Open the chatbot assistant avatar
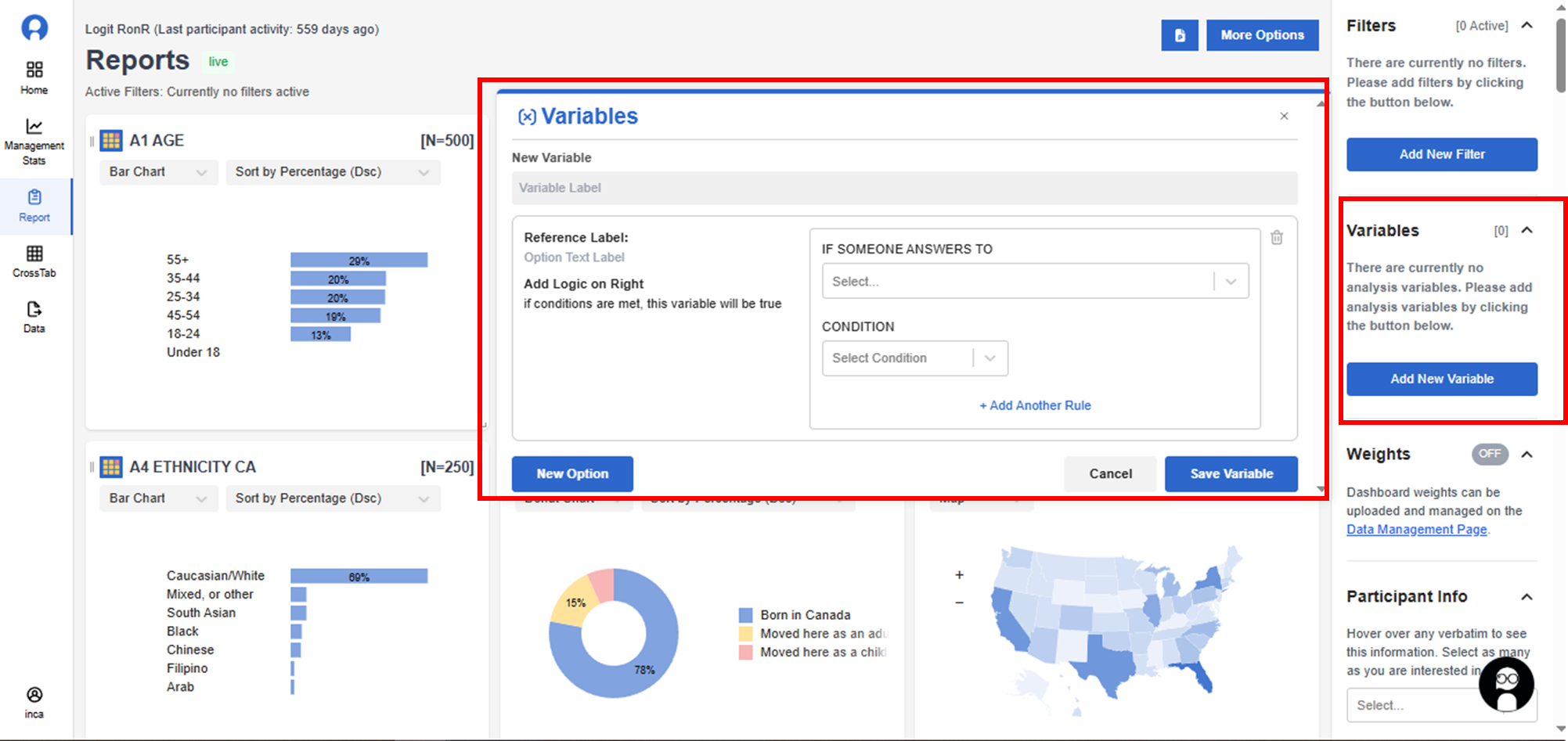The height and width of the screenshot is (741, 1568). pos(1505,685)
